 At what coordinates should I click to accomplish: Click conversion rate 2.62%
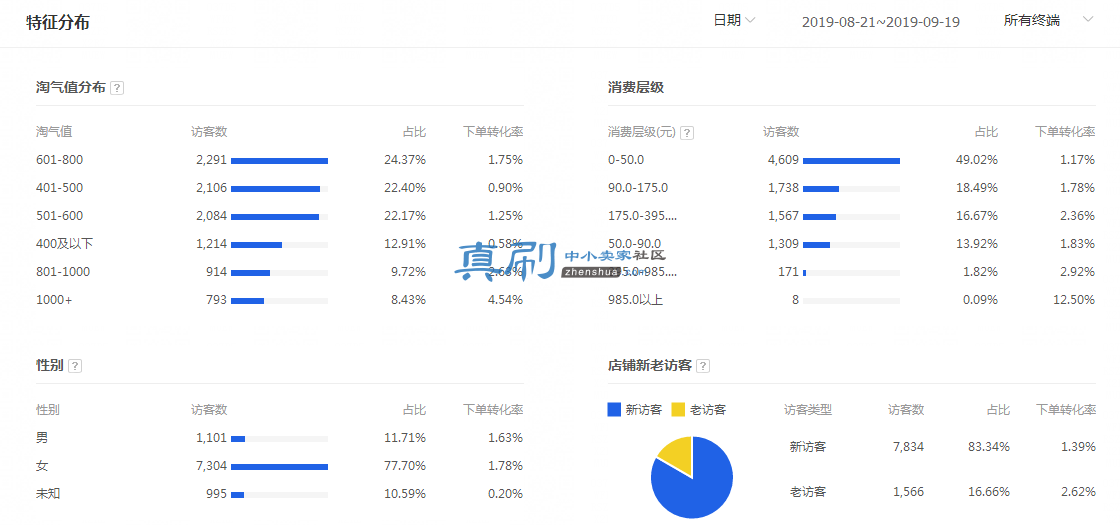click(1078, 491)
